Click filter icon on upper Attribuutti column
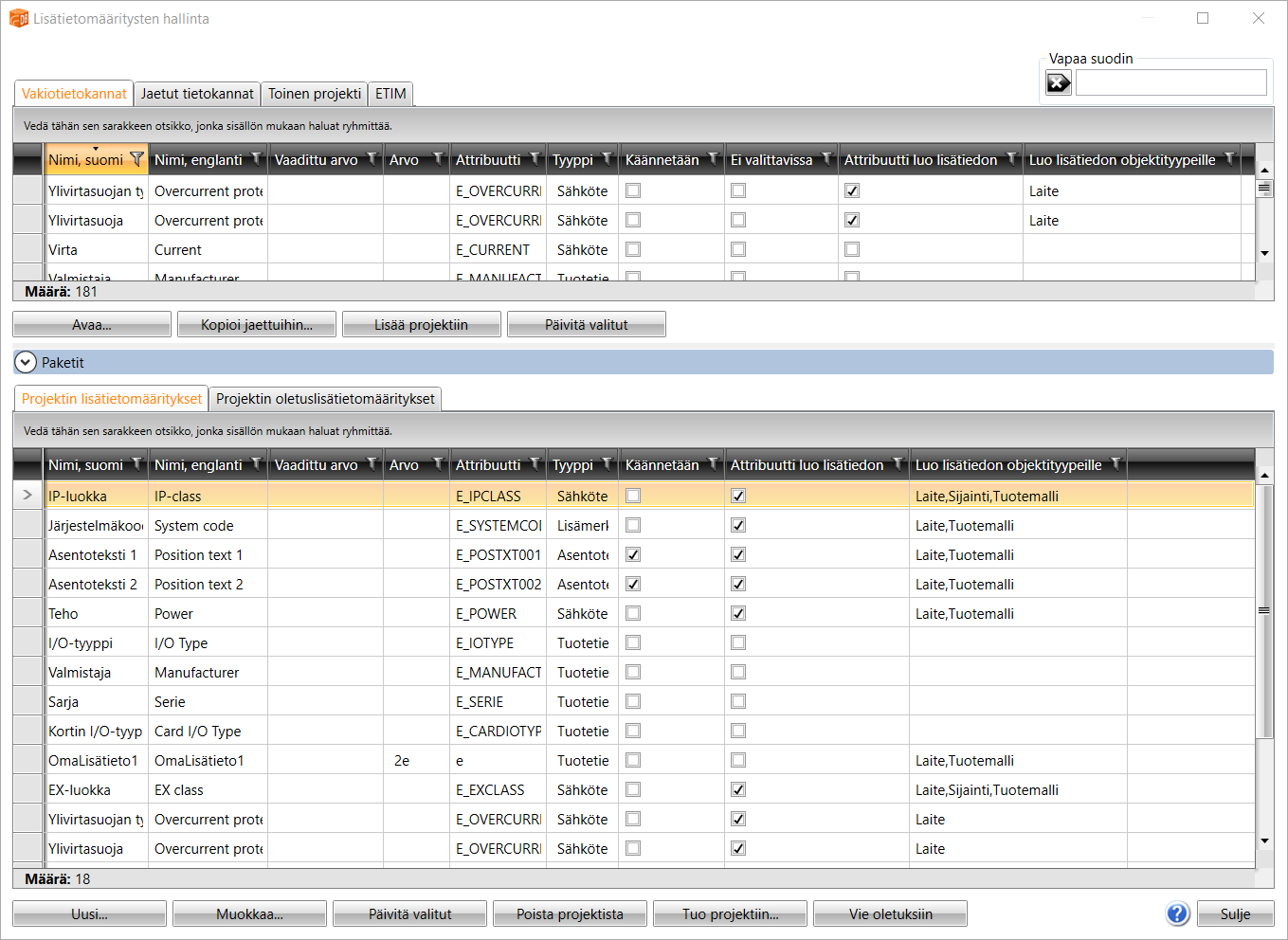The width and height of the screenshot is (1288, 940). 535,159
